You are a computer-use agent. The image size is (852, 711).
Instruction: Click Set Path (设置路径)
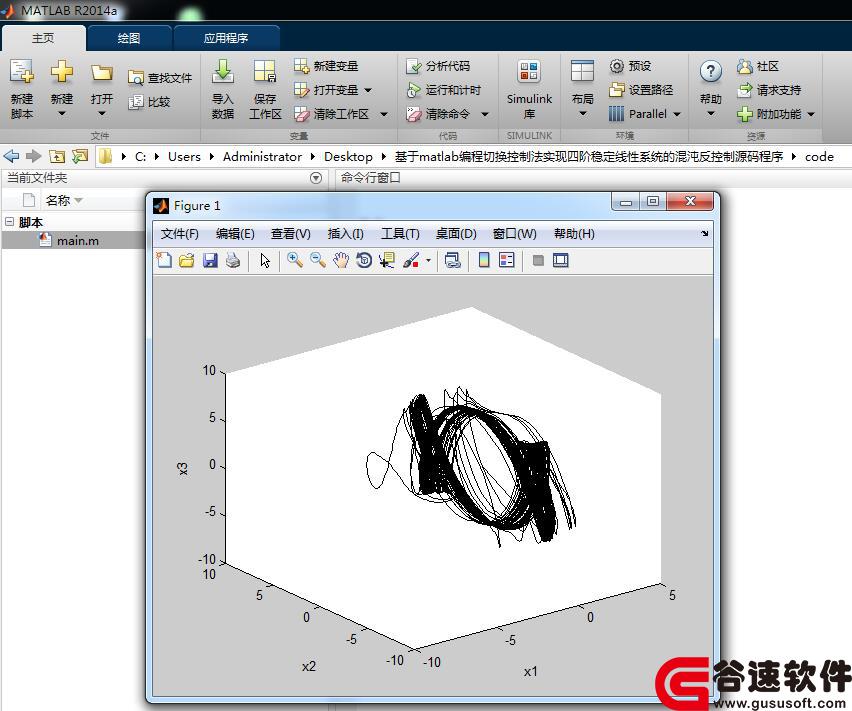tap(641, 90)
